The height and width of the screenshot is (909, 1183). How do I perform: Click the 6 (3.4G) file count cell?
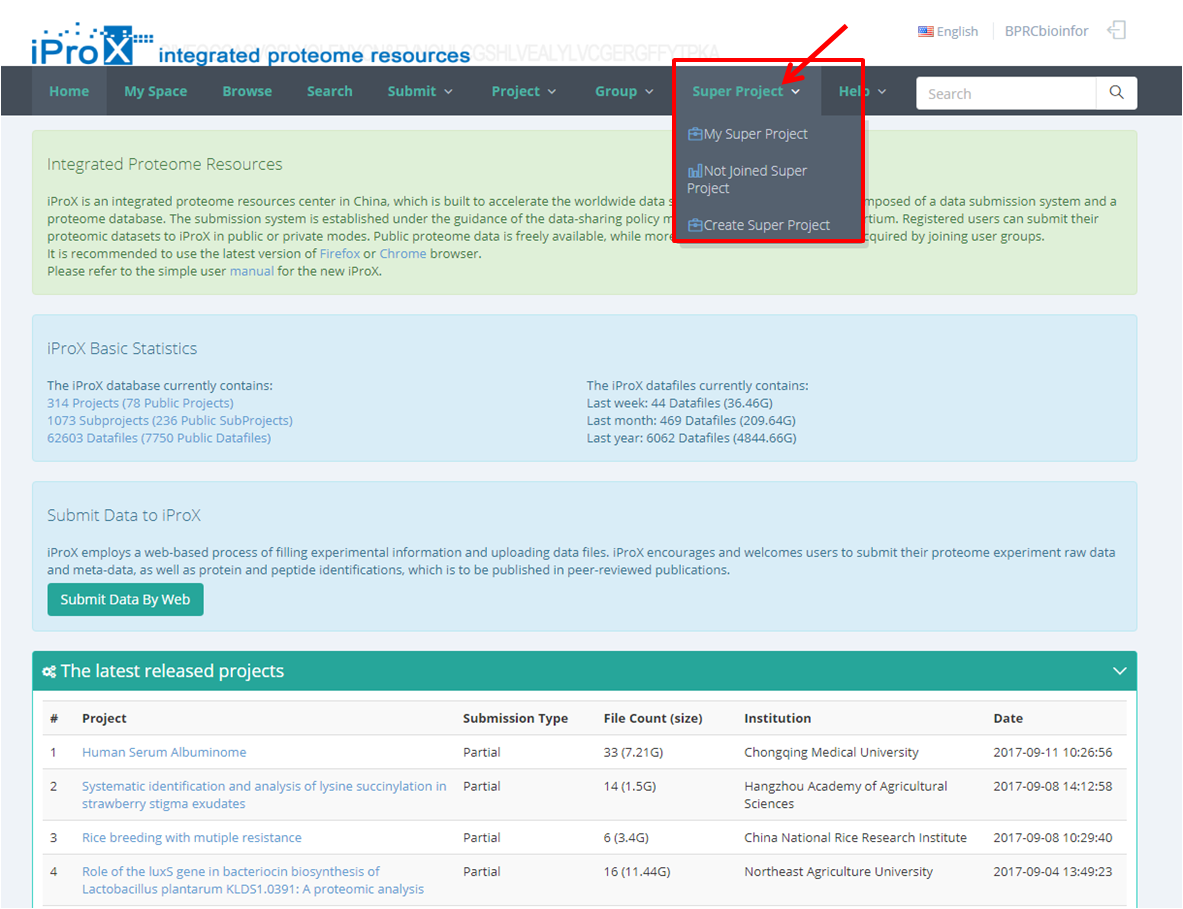(625, 837)
